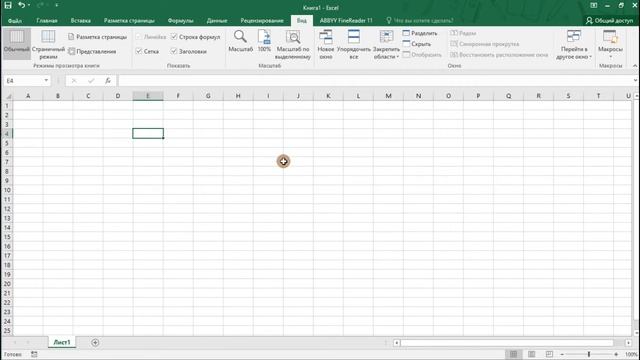Open the Файл tab

[15, 20]
